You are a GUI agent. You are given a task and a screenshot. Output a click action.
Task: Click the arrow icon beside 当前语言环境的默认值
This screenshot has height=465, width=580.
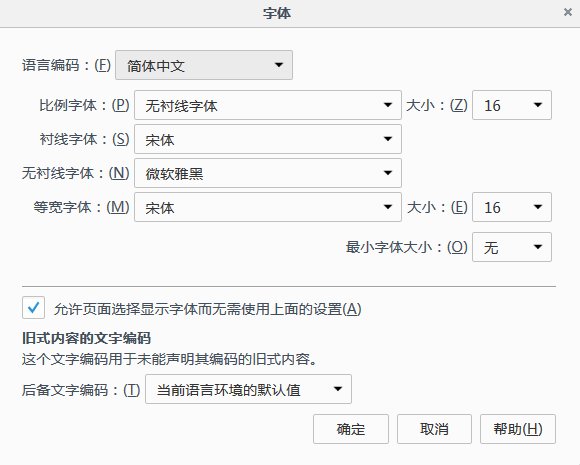[x=337, y=389]
